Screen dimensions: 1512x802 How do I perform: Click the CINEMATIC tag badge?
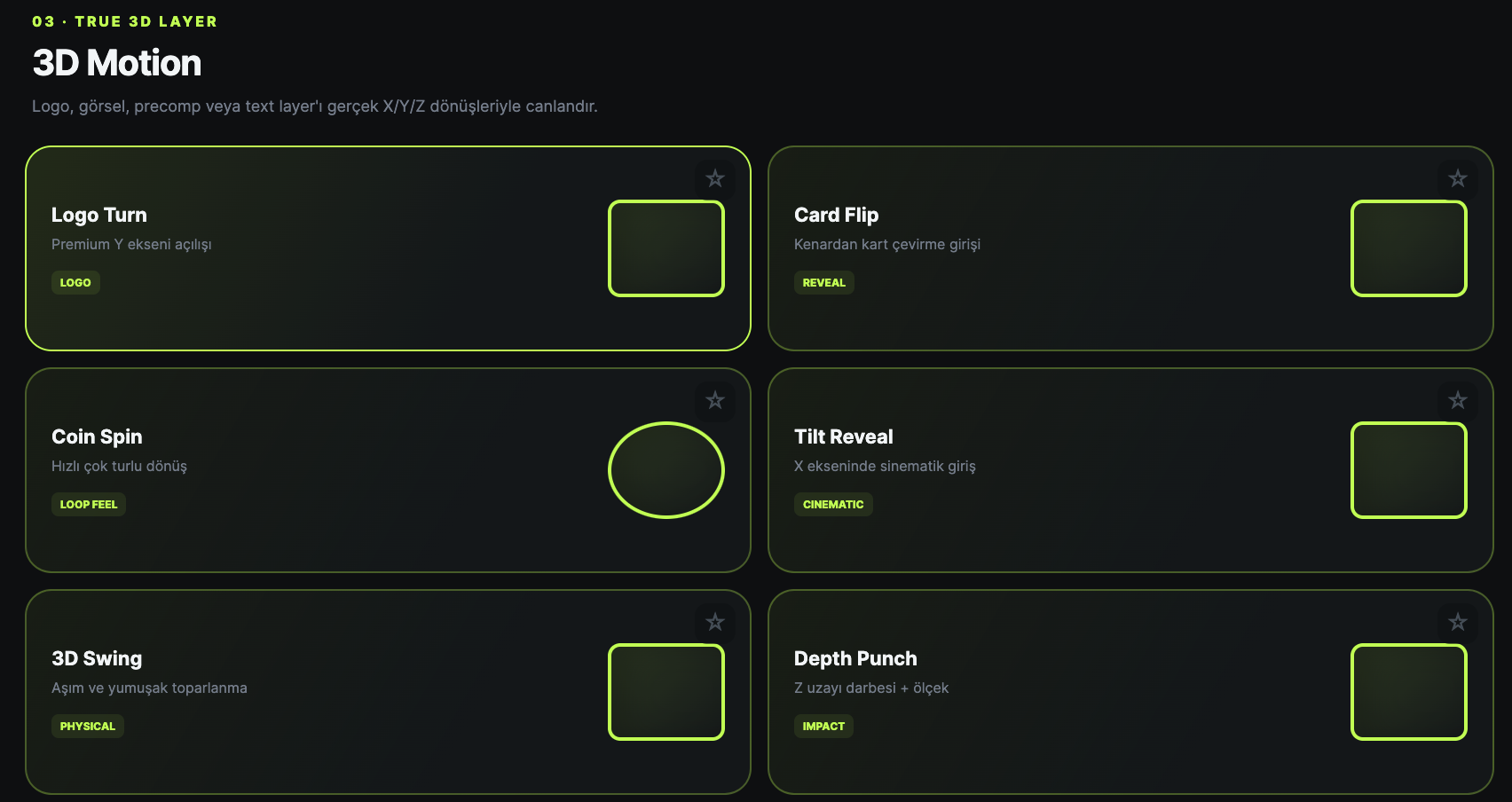833,504
